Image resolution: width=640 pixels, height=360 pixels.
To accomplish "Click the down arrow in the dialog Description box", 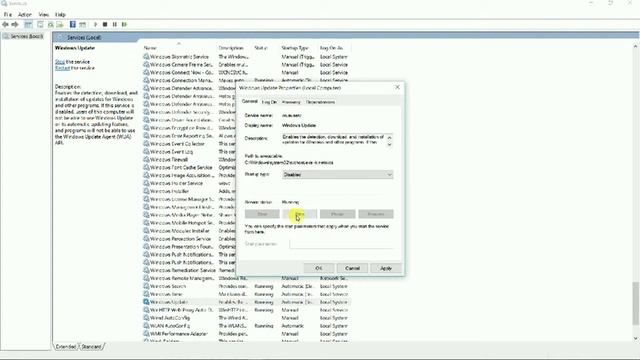I will tap(389, 144).
